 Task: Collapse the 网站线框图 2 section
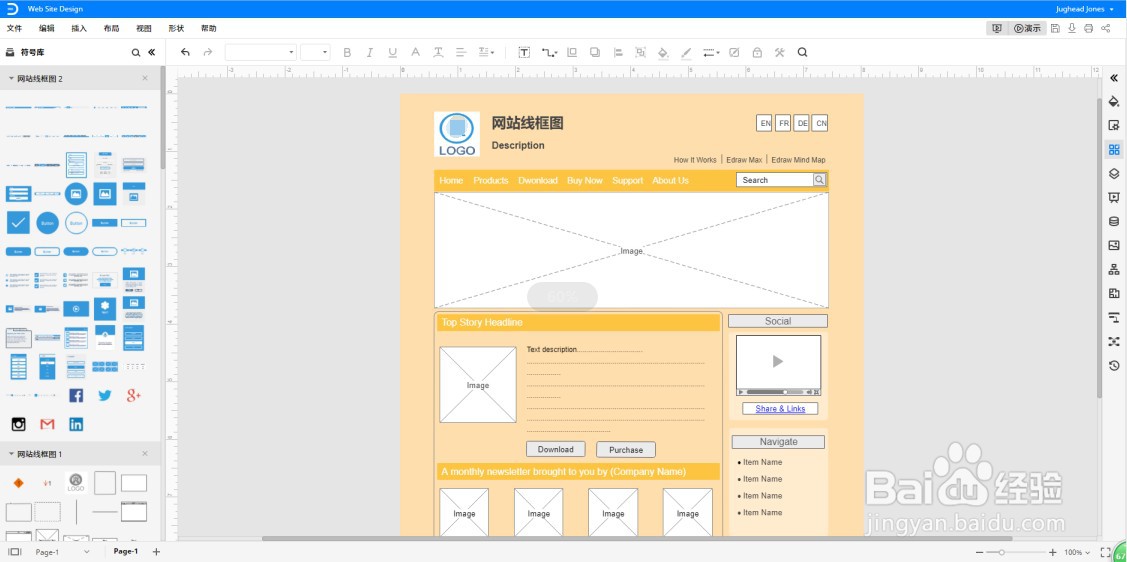11,78
